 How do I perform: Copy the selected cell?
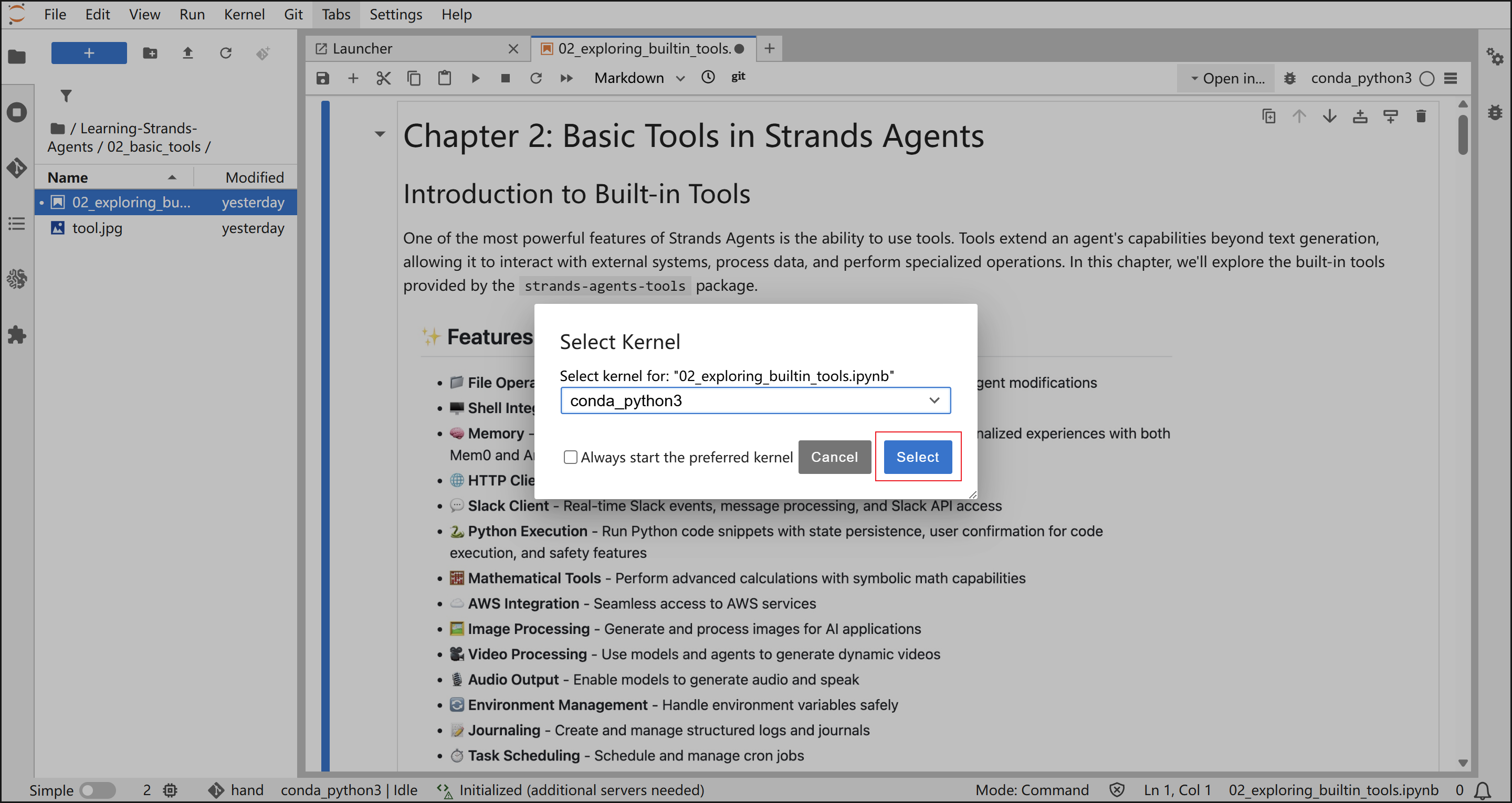pyautogui.click(x=414, y=78)
